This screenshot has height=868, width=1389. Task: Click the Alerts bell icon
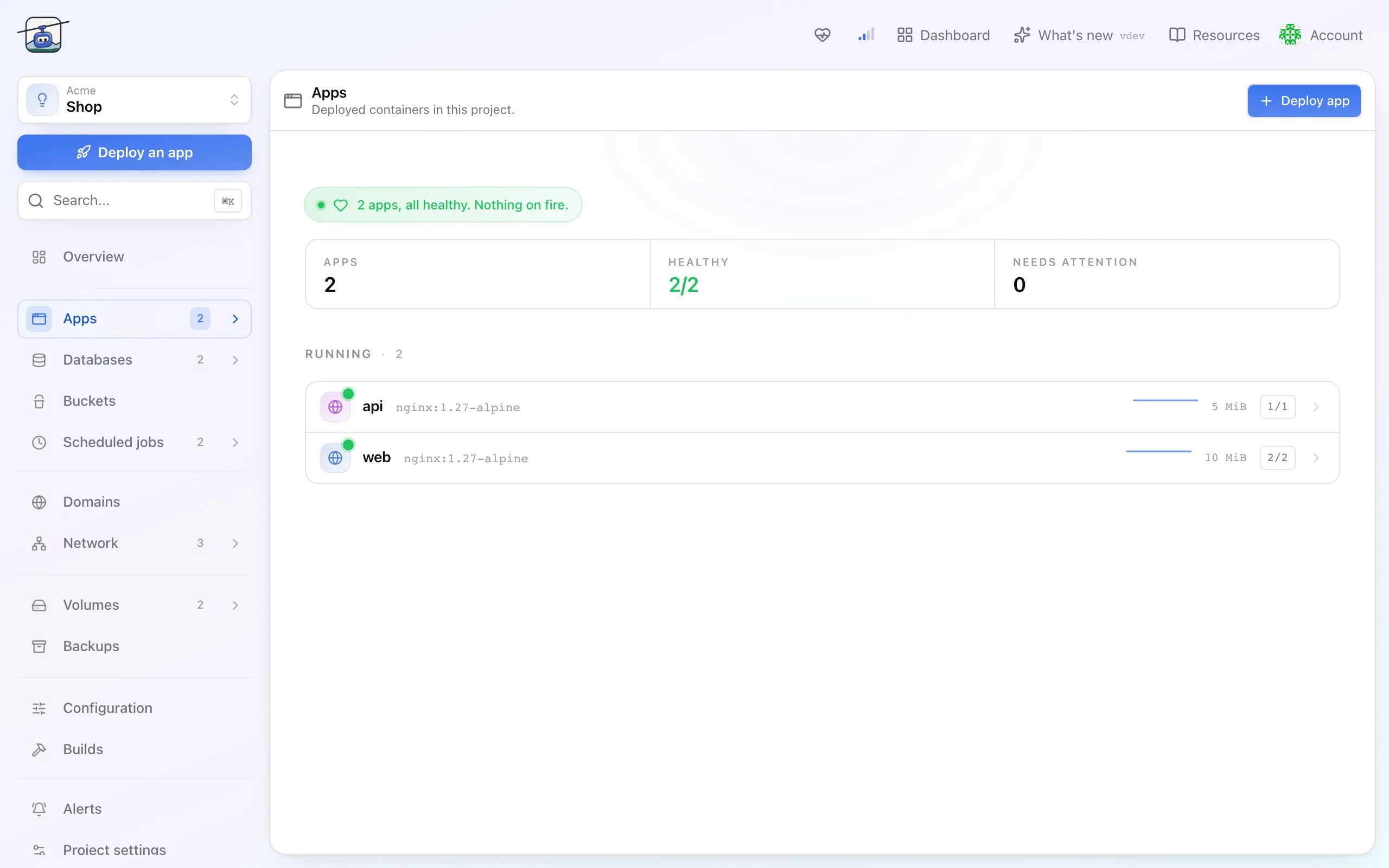tap(39, 809)
